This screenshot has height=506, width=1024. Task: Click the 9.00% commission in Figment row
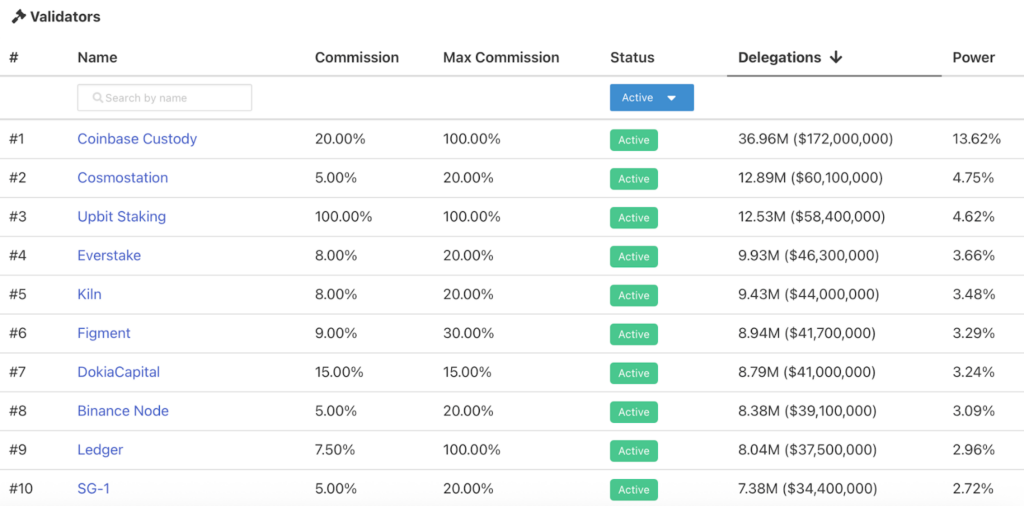pyautogui.click(x=336, y=333)
